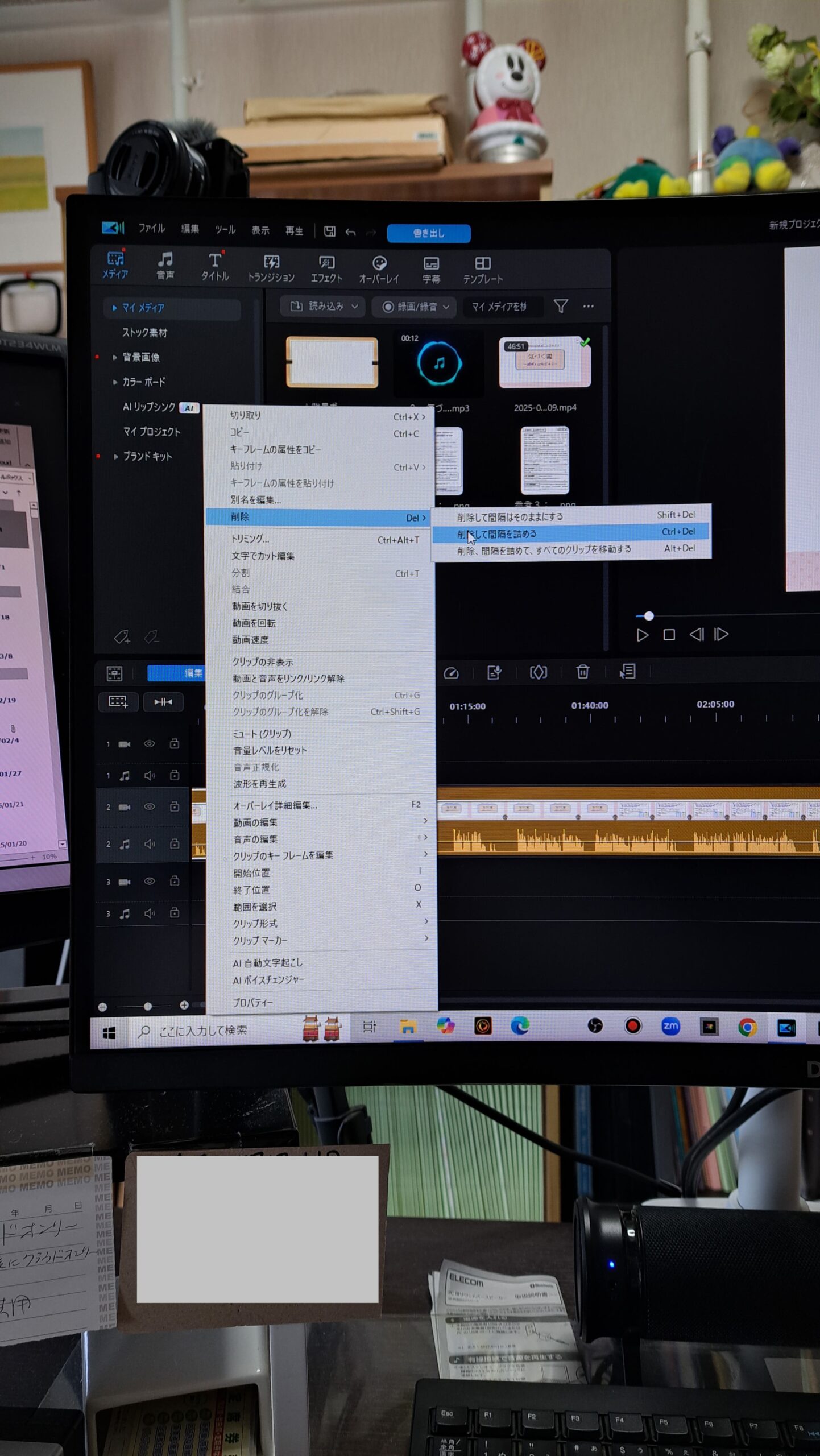Click the play button in preview
This screenshot has width=820, height=1456.
[x=643, y=635]
